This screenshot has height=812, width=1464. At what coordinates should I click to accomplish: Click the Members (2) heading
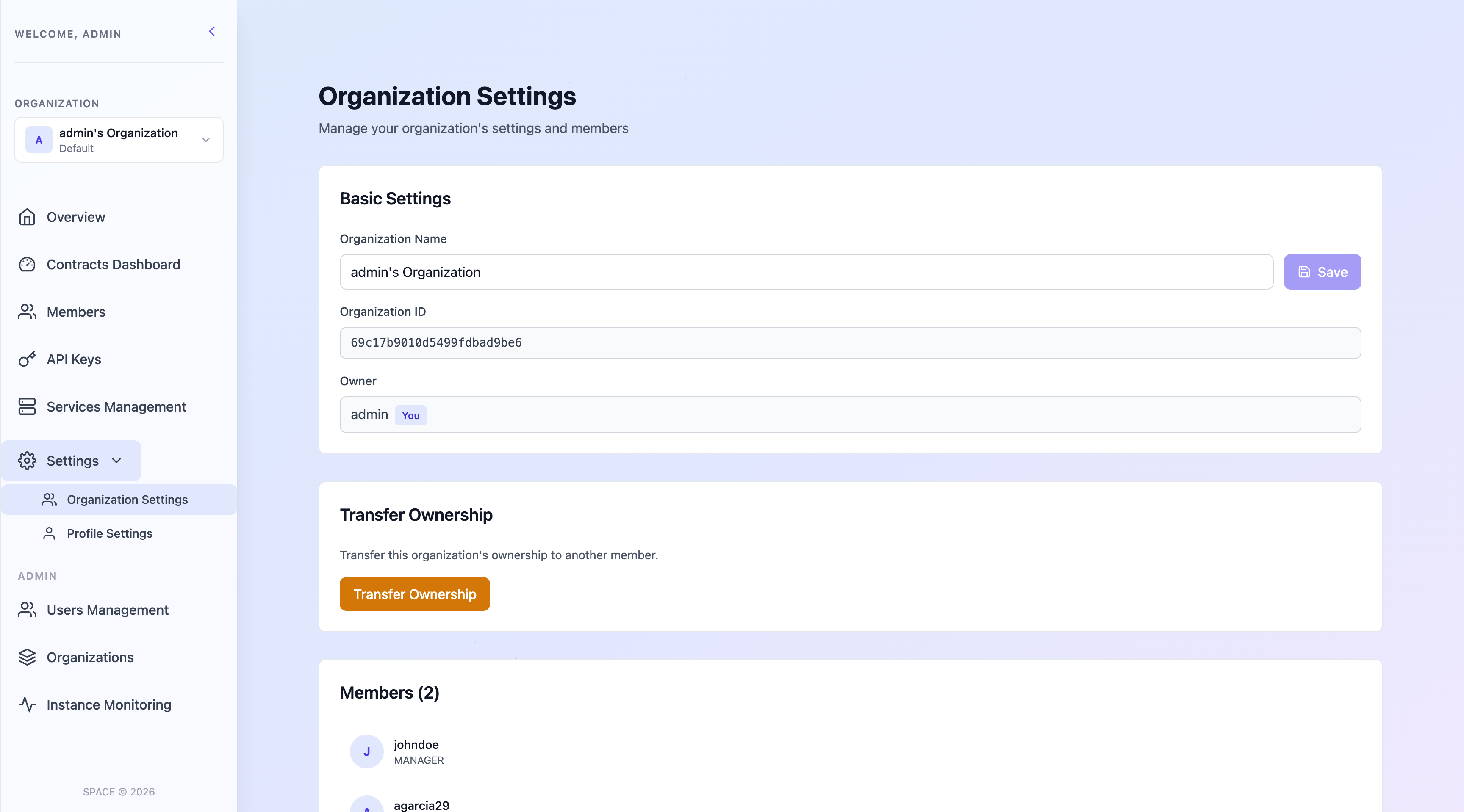coord(389,693)
